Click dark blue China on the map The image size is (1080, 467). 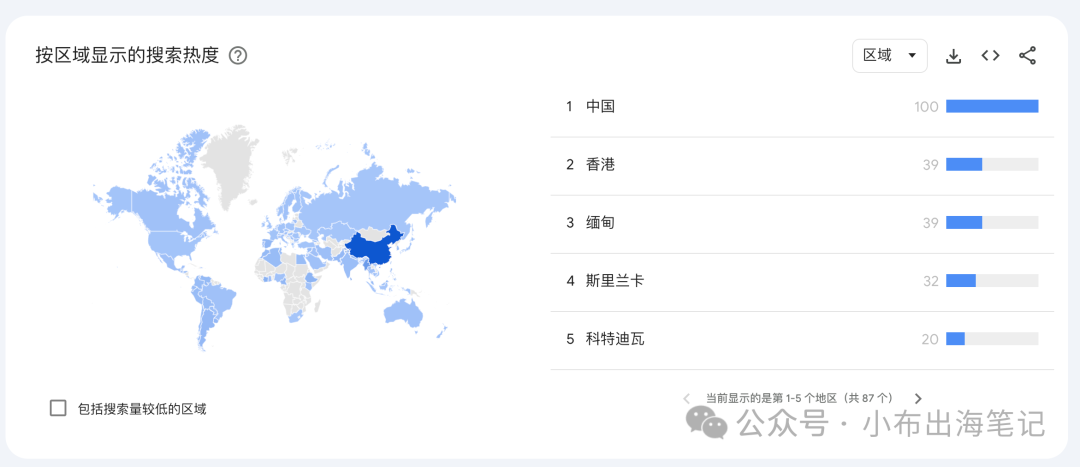(372, 248)
